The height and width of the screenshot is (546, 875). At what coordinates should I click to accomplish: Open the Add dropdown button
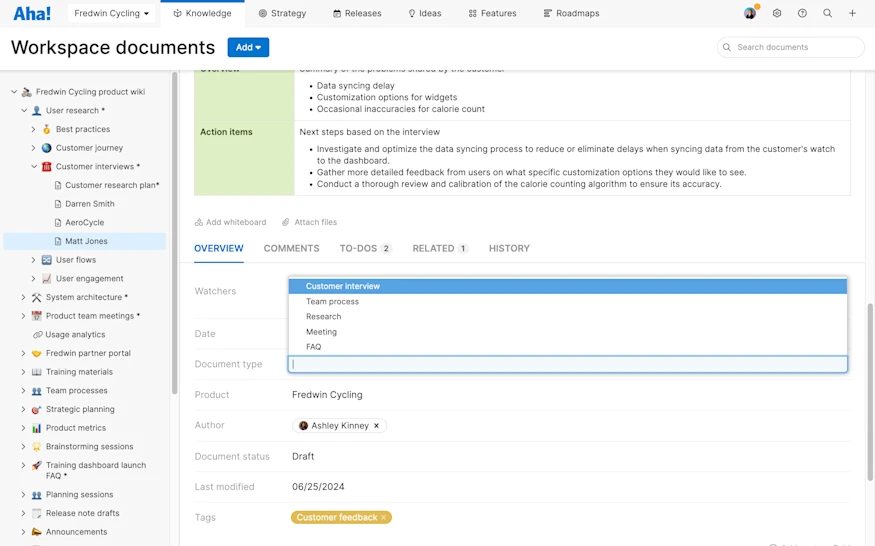[248, 47]
